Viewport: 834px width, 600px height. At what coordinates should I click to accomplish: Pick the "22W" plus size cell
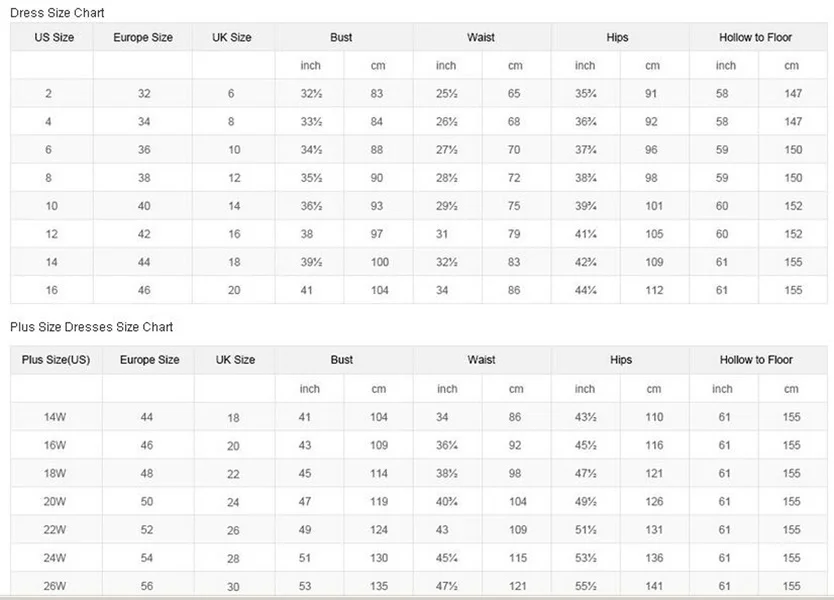(x=54, y=530)
